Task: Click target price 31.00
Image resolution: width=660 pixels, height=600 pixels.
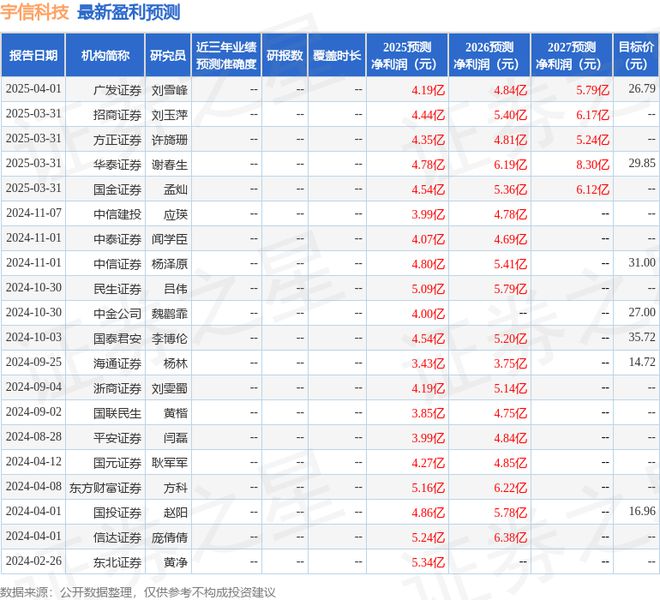Action: coord(642,262)
